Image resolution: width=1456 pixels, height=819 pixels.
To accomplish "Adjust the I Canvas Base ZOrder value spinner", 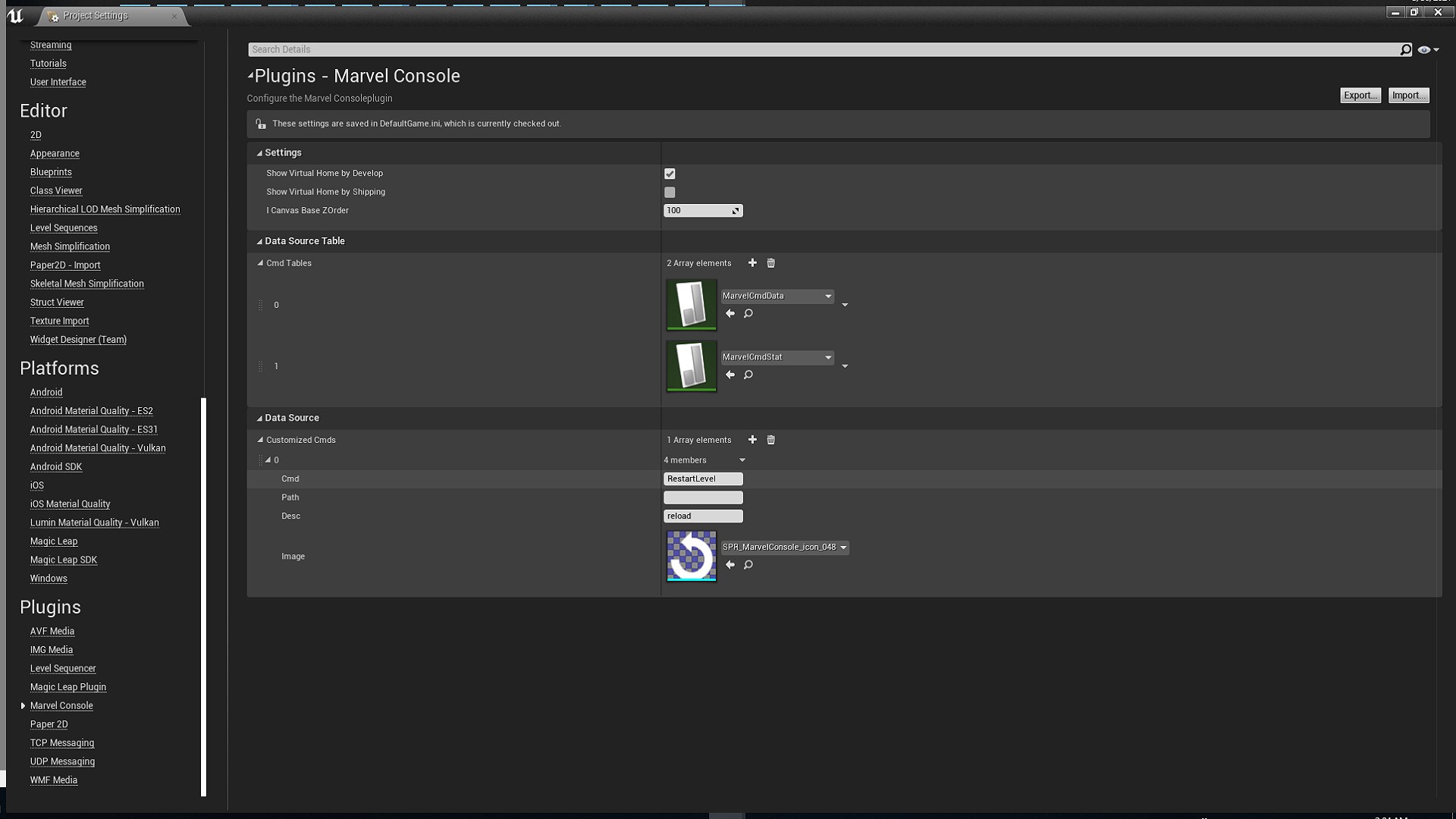I will pos(735,210).
